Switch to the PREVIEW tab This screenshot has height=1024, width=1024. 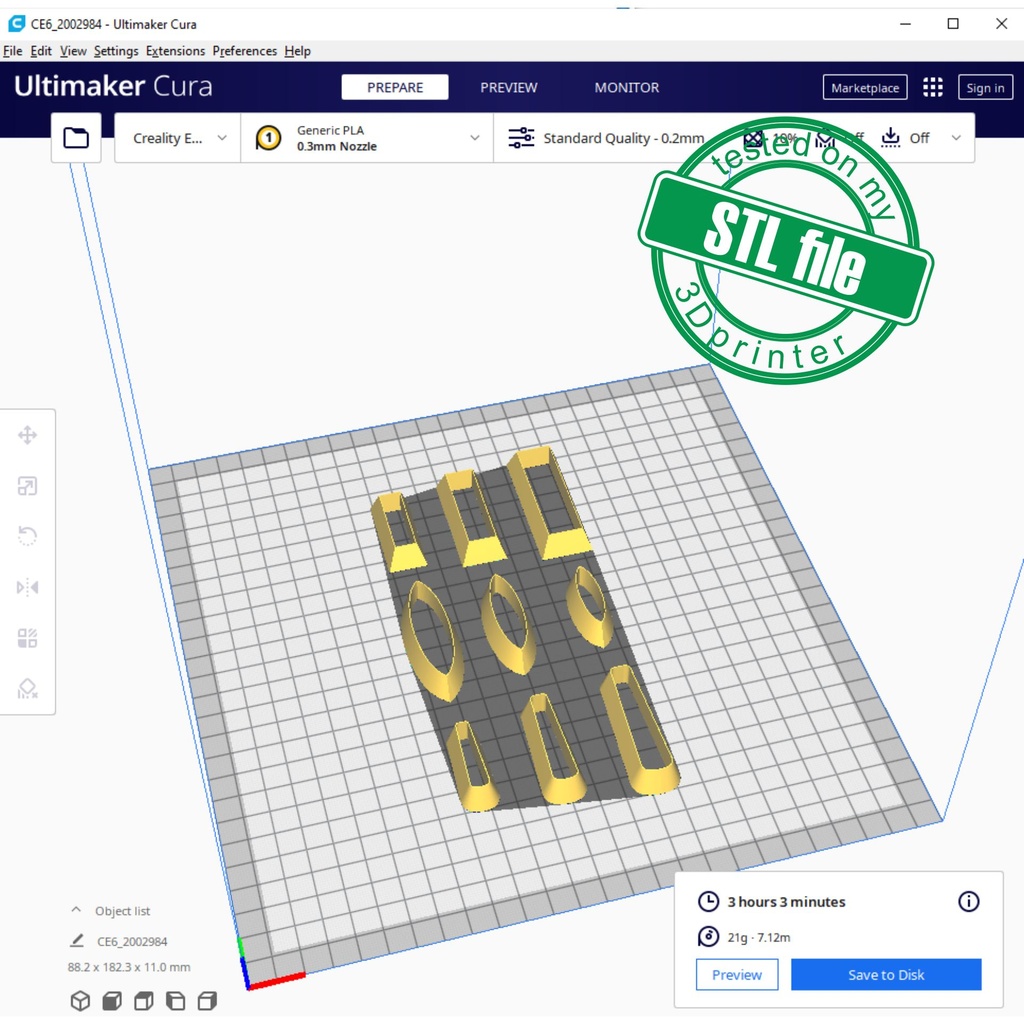point(508,88)
